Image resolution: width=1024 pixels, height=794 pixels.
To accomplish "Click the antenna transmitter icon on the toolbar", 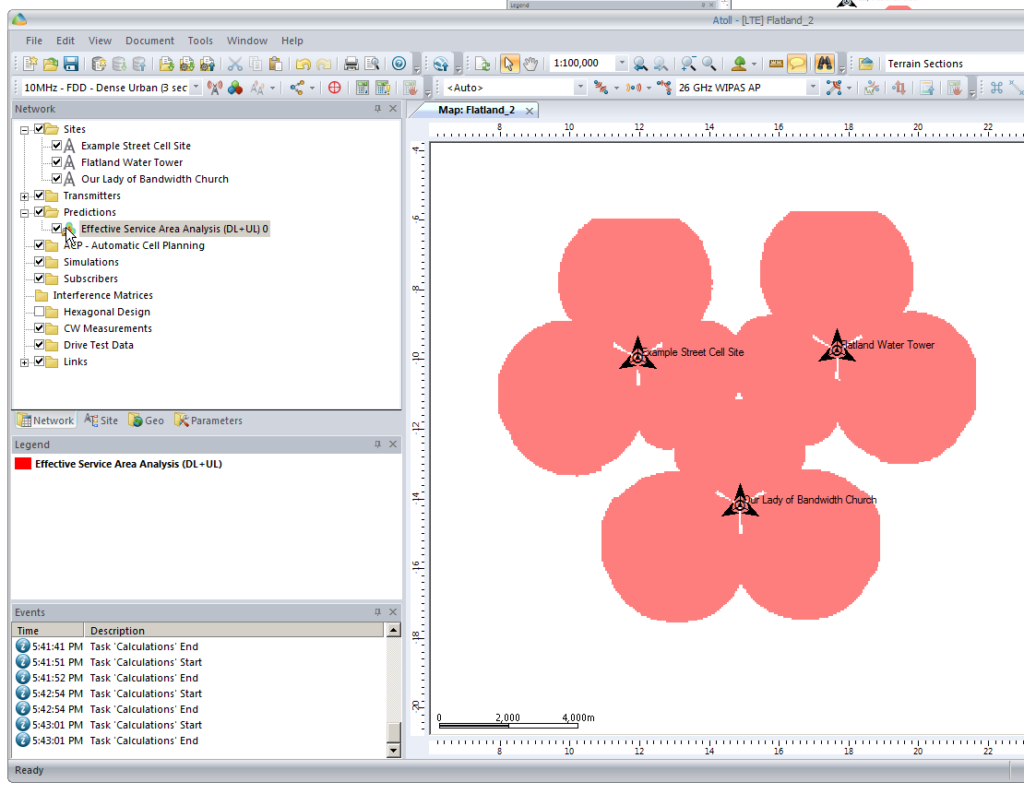I will (215, 88).
